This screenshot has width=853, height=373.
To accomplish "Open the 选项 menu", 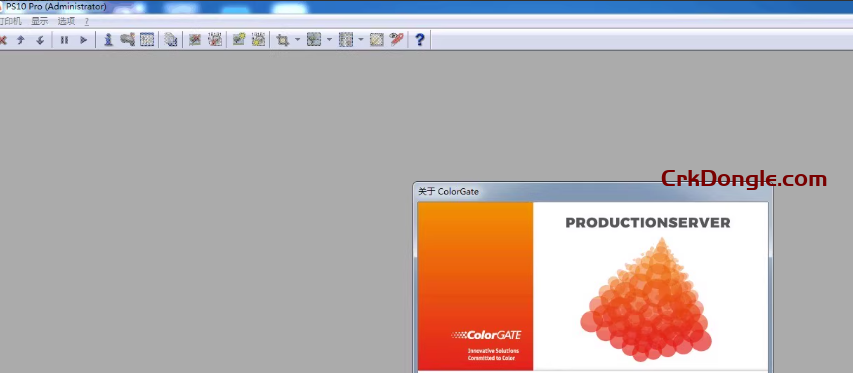I will [66, 21].
